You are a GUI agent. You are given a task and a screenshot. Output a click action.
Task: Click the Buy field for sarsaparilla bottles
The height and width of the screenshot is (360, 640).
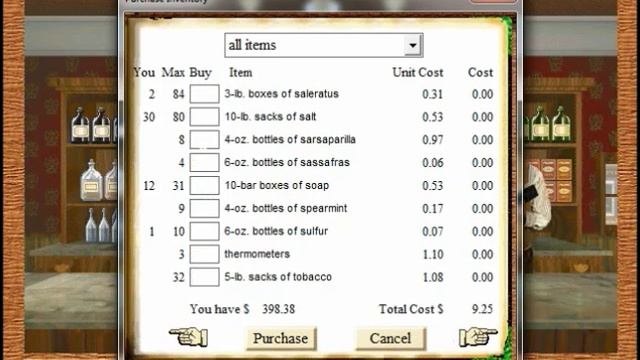tap(204, 140)
